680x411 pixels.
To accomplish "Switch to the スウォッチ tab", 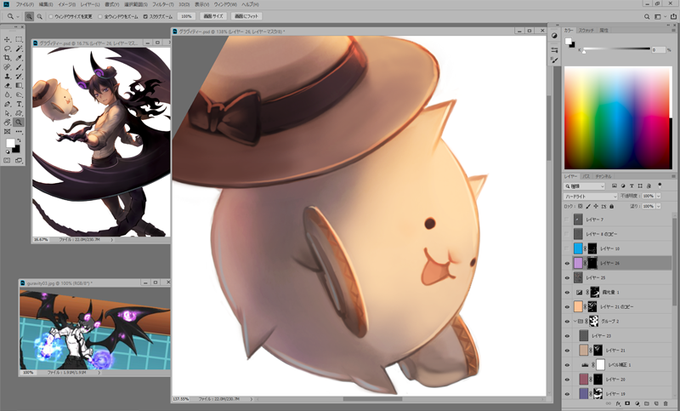I will 587,30.
